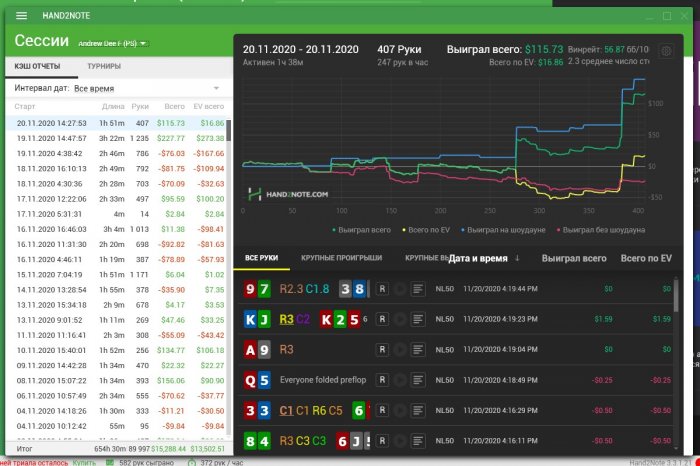Click replay R button for the KJ hand
Viewport: 700px width, 466px height.
click(x=382, y=319)
